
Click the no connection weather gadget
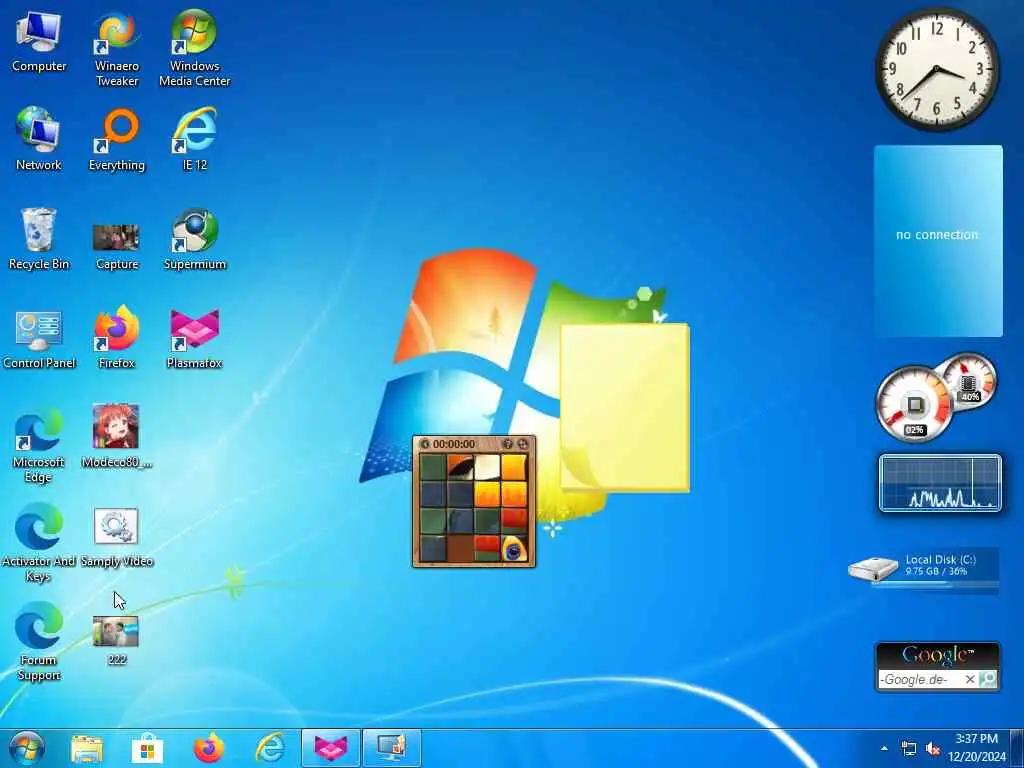(x=938, y=241)
